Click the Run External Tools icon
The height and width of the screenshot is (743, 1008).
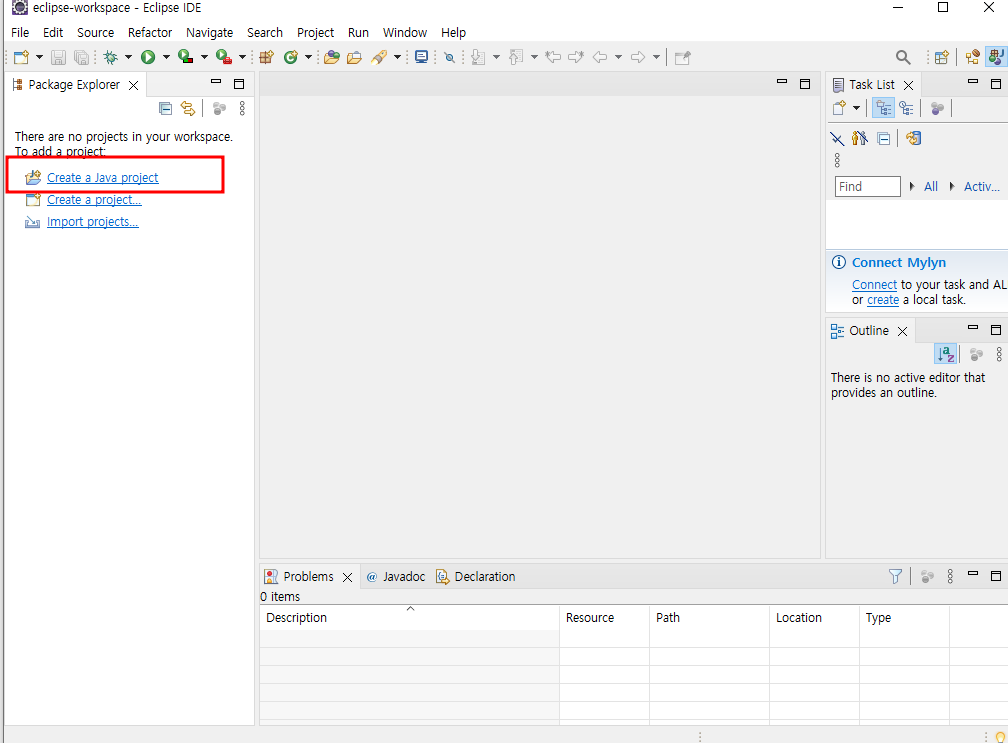(x=224, y=57)
